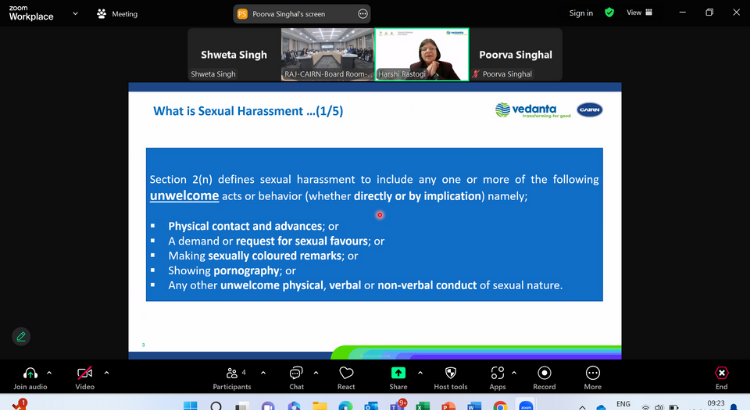Screen dimensions: 750x410
Task: Click the green Share screen button
Action: (x=398, y=373)
